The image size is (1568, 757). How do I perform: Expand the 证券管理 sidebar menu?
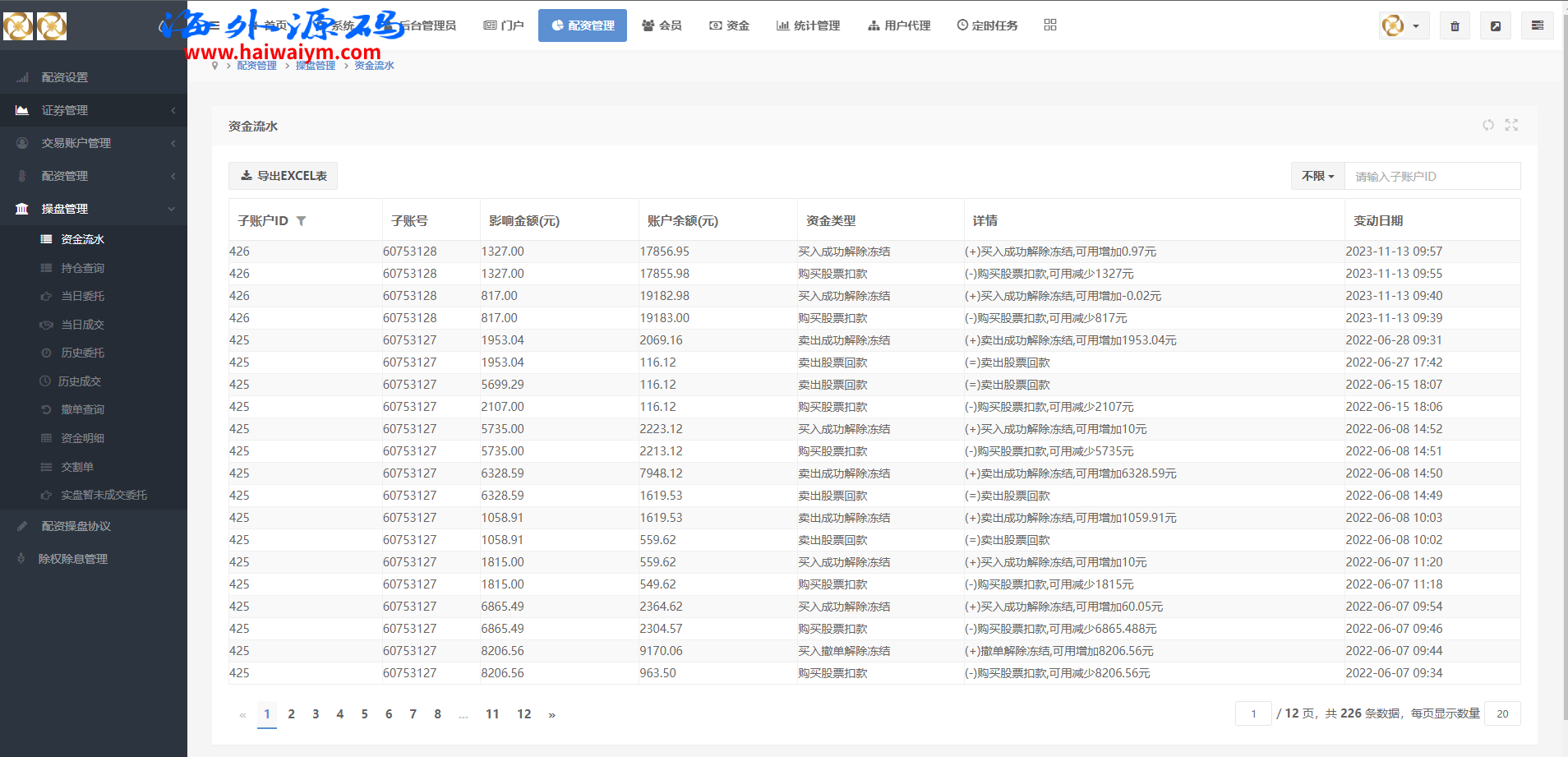(93, 110)
